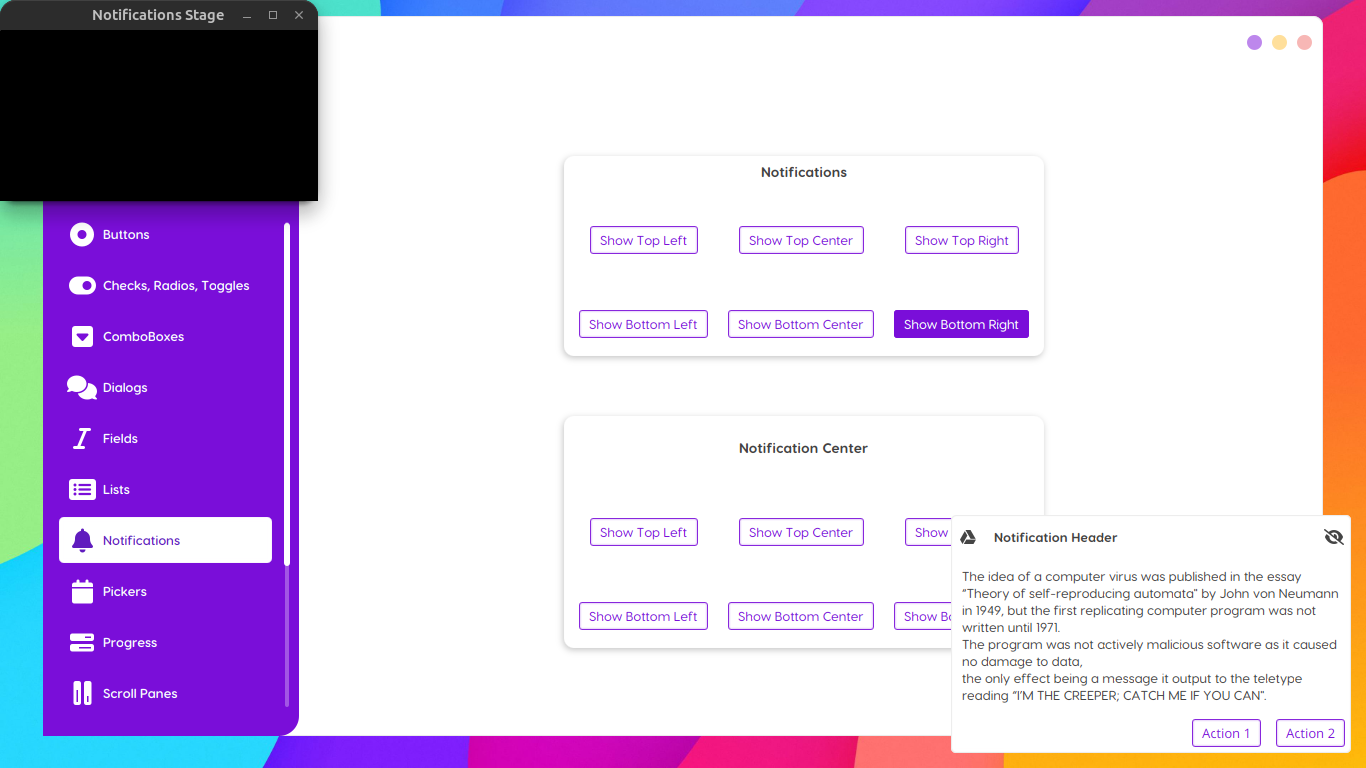Open ComboBoxes via its sidebar icon
Viewport: 1366px width, 768px height.
(x=82, y=336)
